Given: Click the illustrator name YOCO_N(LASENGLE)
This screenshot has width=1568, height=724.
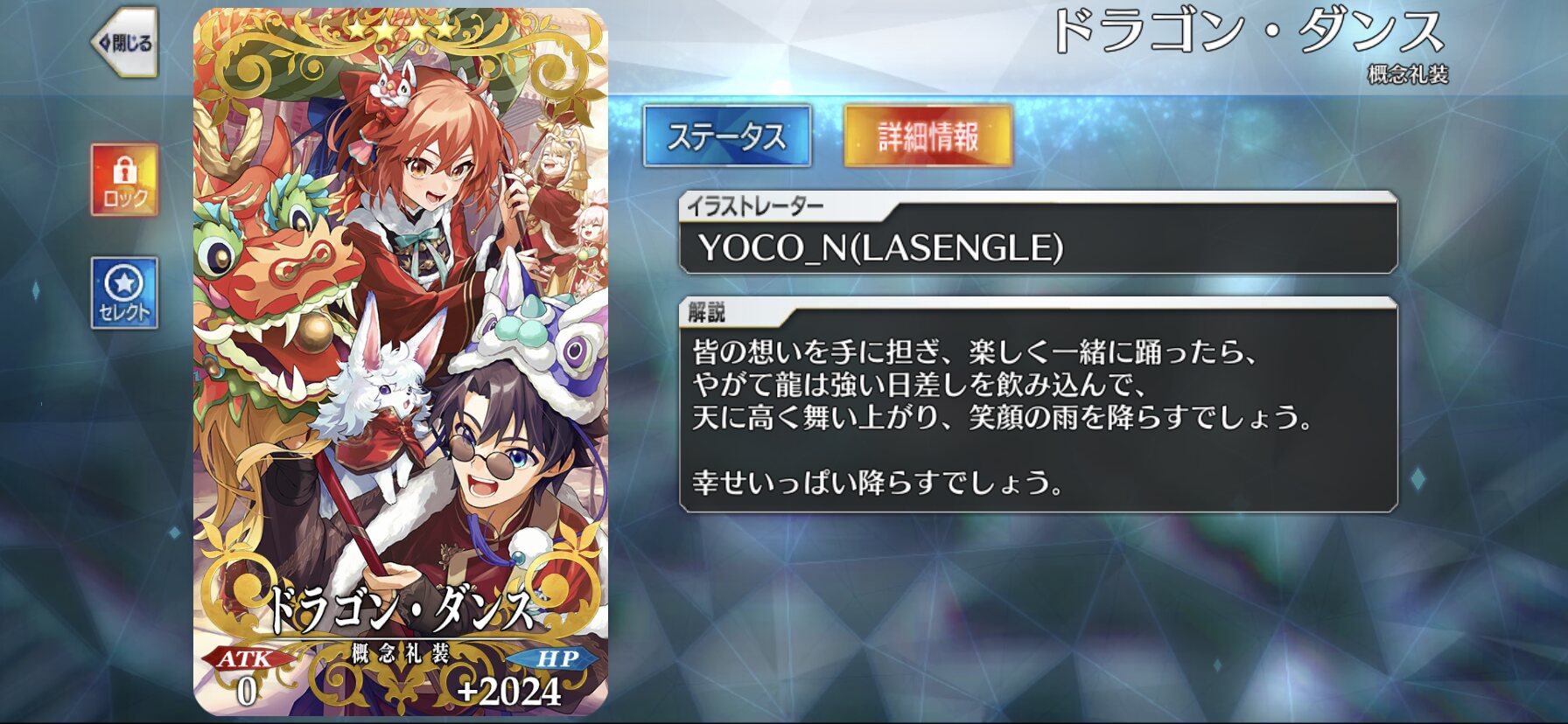Looking at the screenshot, I should [881, 248].
